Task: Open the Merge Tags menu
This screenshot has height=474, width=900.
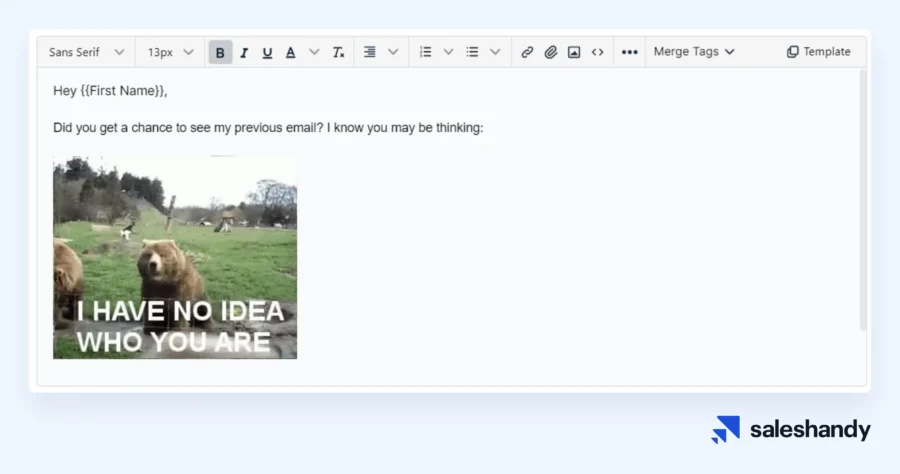Action: pyautogui.click(x=694, y=52)
